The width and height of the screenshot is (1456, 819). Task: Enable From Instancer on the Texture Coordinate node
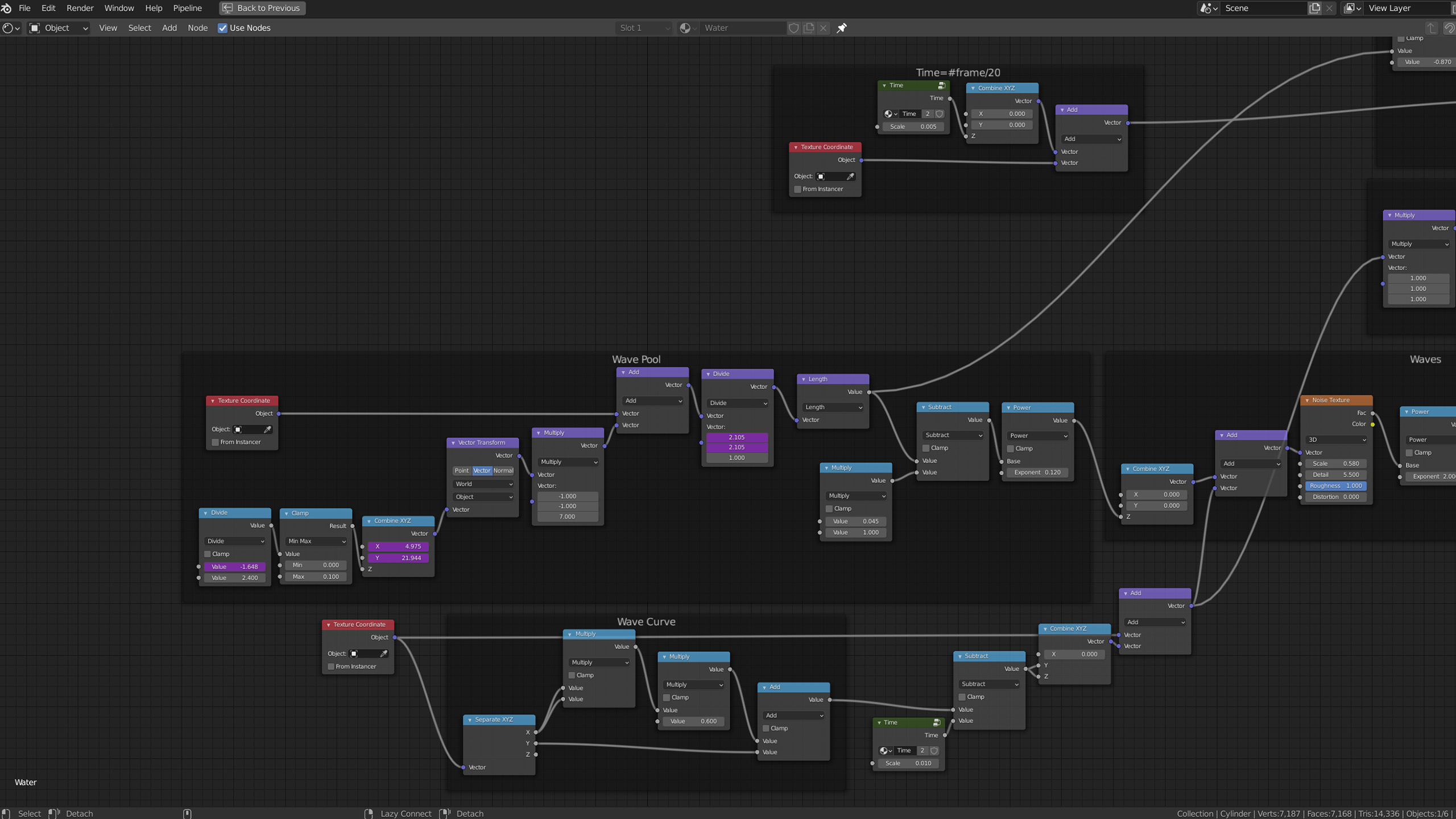797,189
